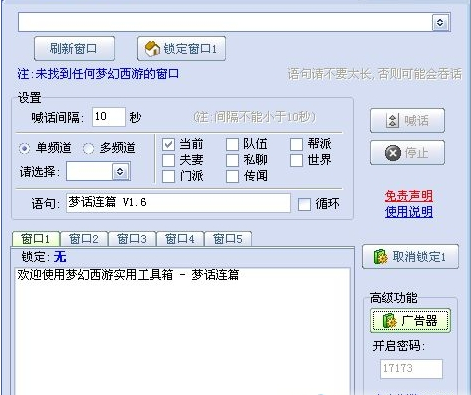Screen dimensions: 471x395
Task: Click the 停止 button label
Action: 416,153
